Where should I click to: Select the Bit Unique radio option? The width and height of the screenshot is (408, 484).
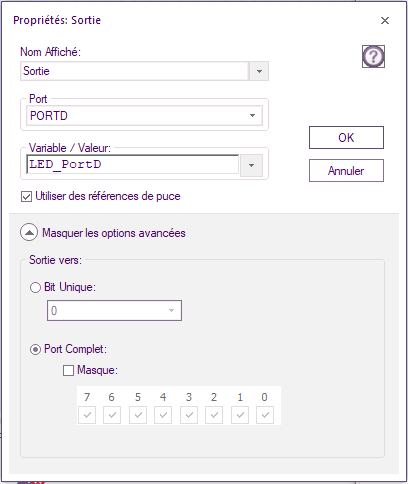click(35, 287)
